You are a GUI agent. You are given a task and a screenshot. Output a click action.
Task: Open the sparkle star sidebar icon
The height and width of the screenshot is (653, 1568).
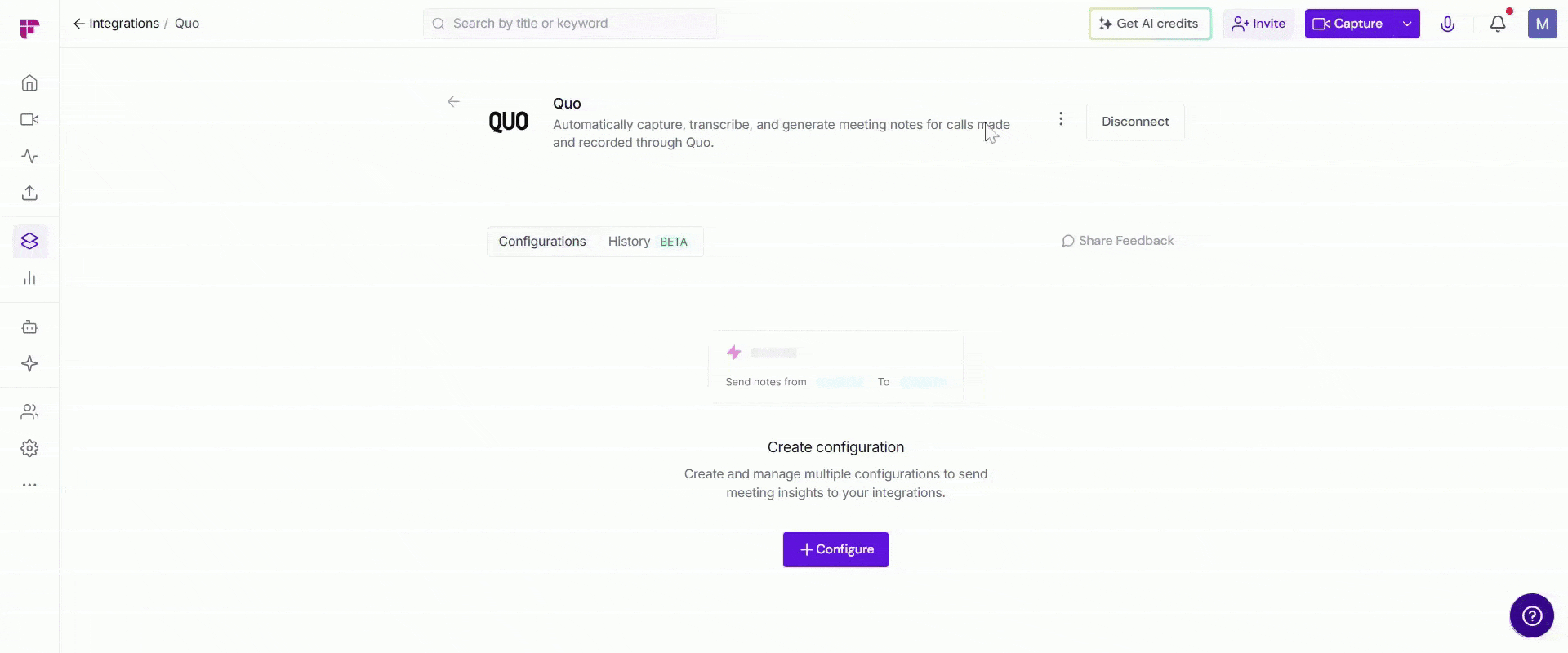pos(29,364)
